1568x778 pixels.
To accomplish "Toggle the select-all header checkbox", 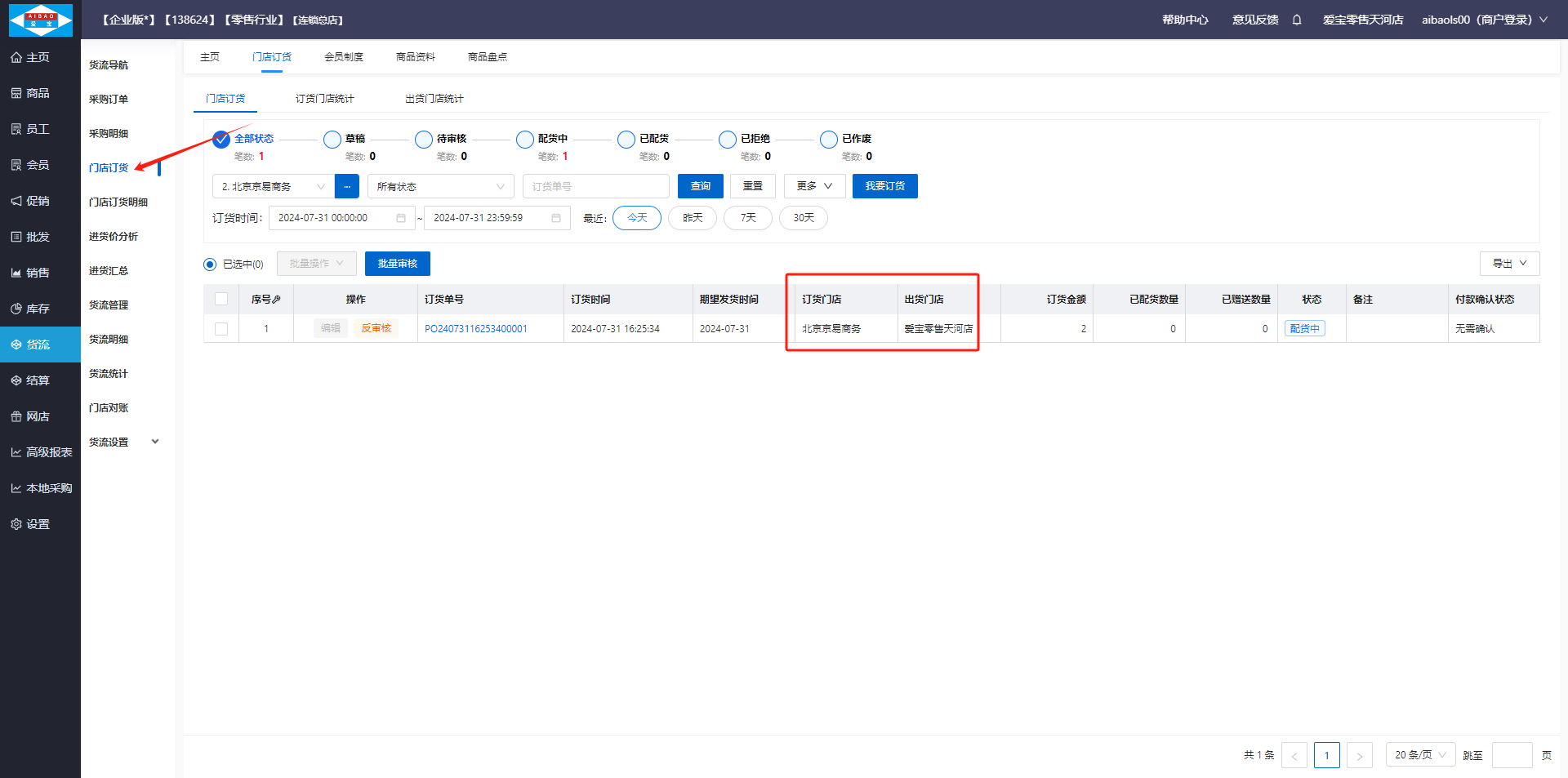I will click(x=221, y=299).
